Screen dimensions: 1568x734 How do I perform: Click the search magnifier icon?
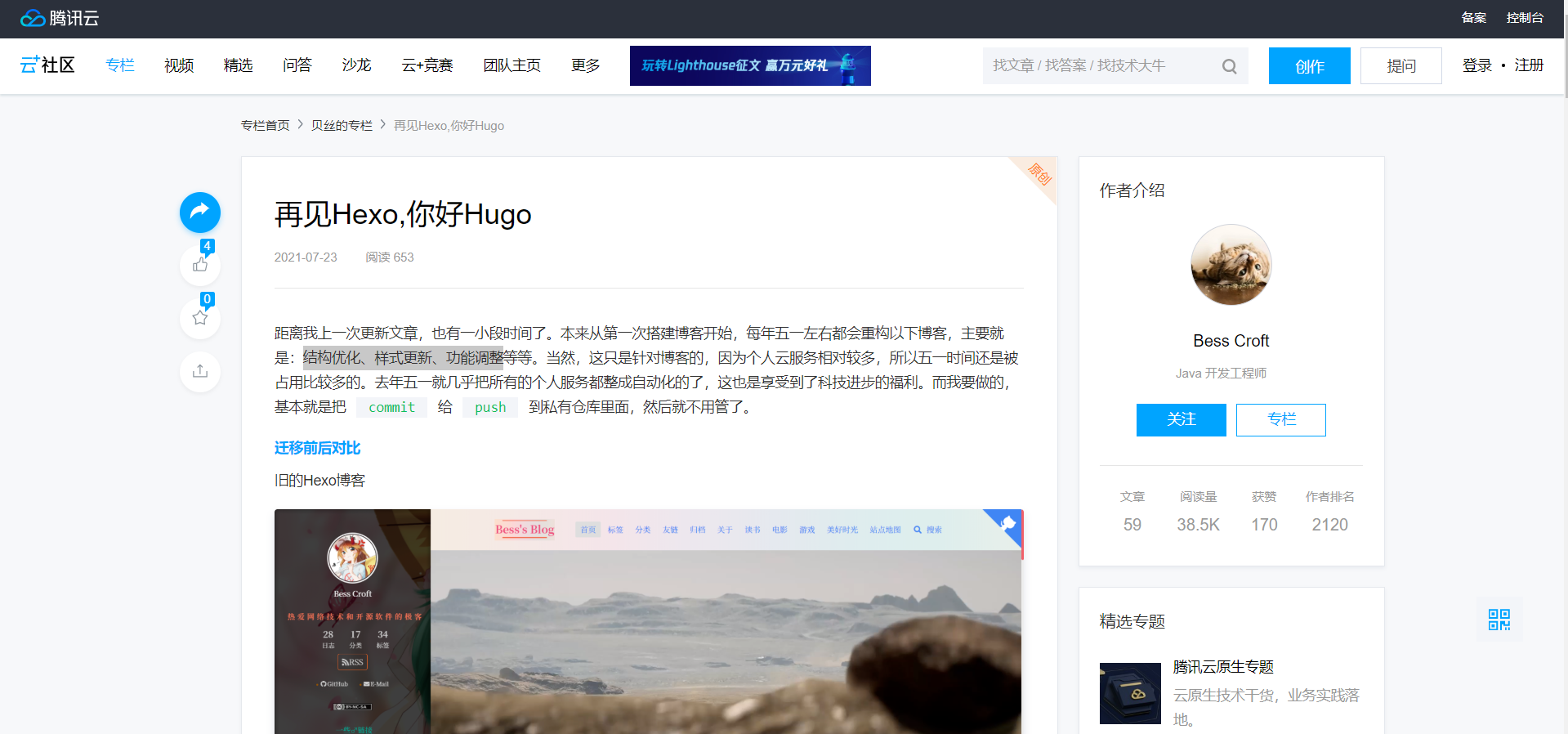(x=1229, y=66)
